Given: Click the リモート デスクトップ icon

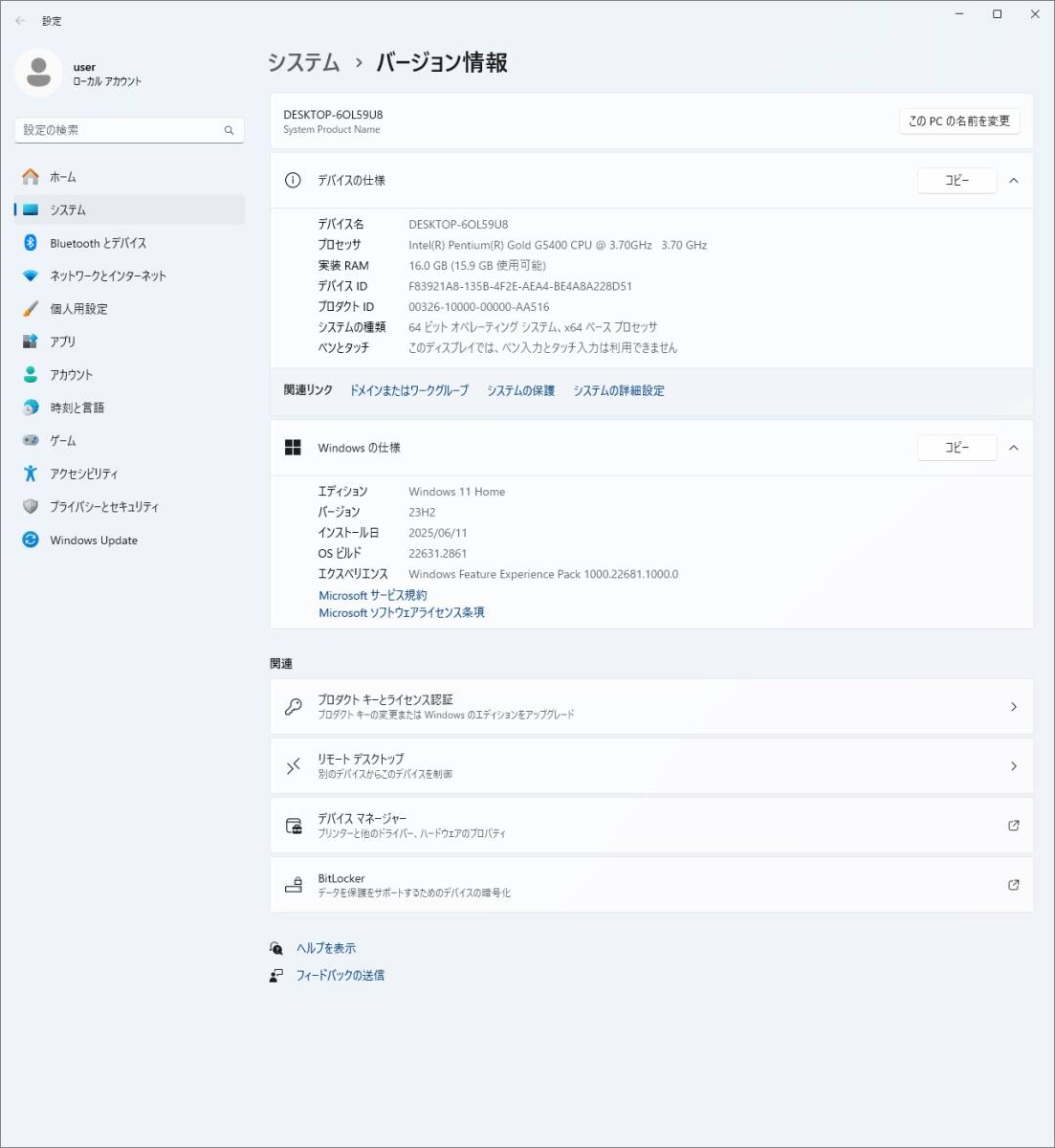Looking at the screenshot, I should point(294,766).
